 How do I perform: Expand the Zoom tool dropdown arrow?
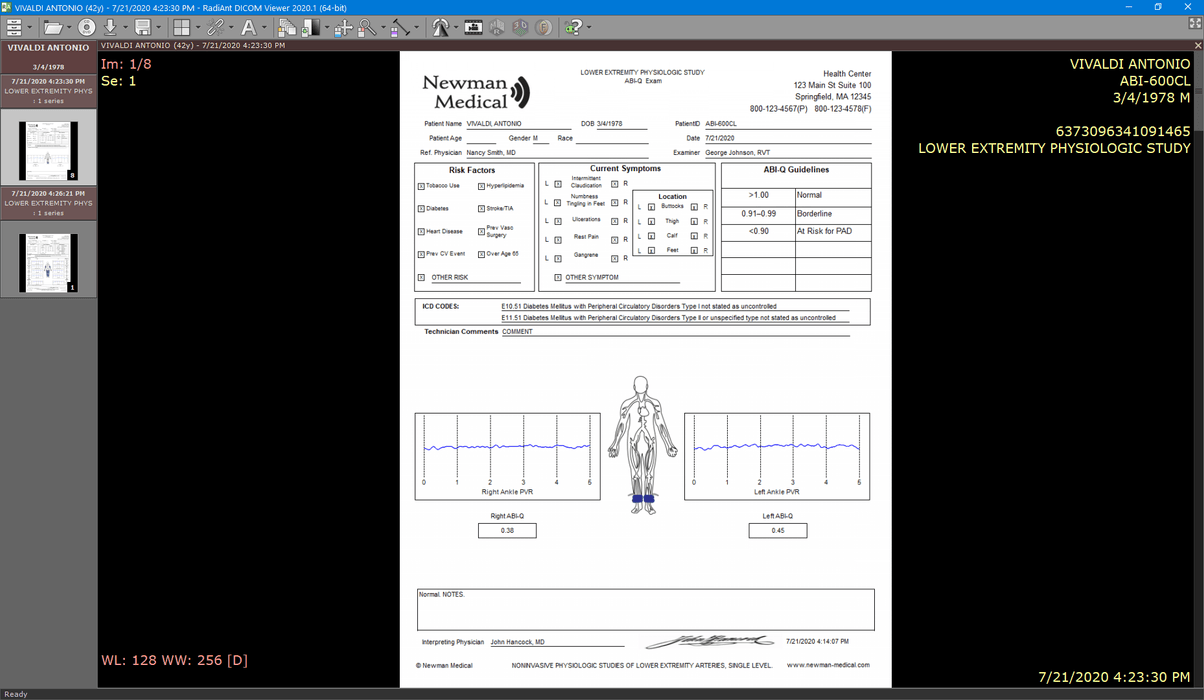point(381,27)
